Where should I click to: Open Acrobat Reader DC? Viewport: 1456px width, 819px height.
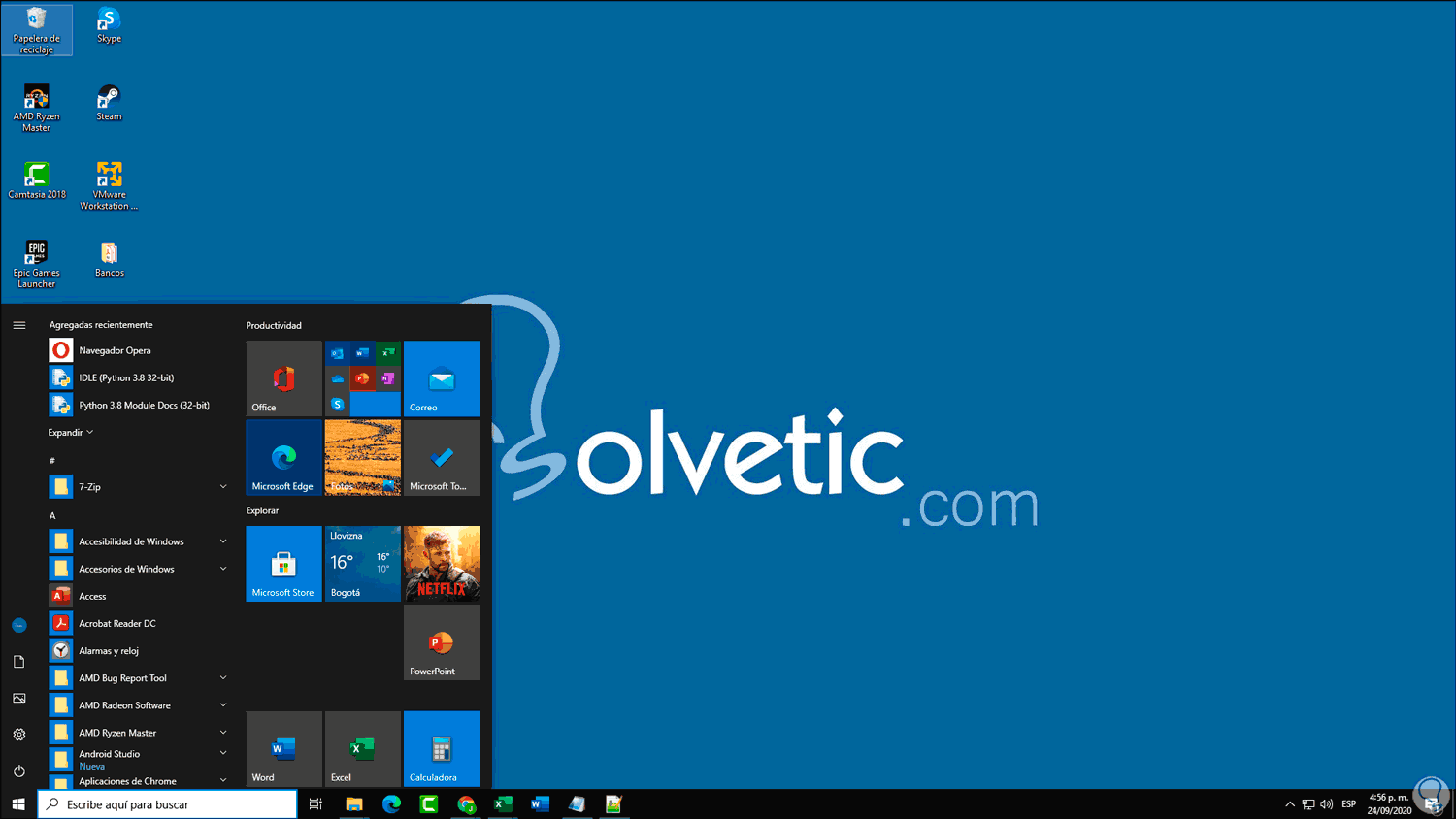click(139, 623)
